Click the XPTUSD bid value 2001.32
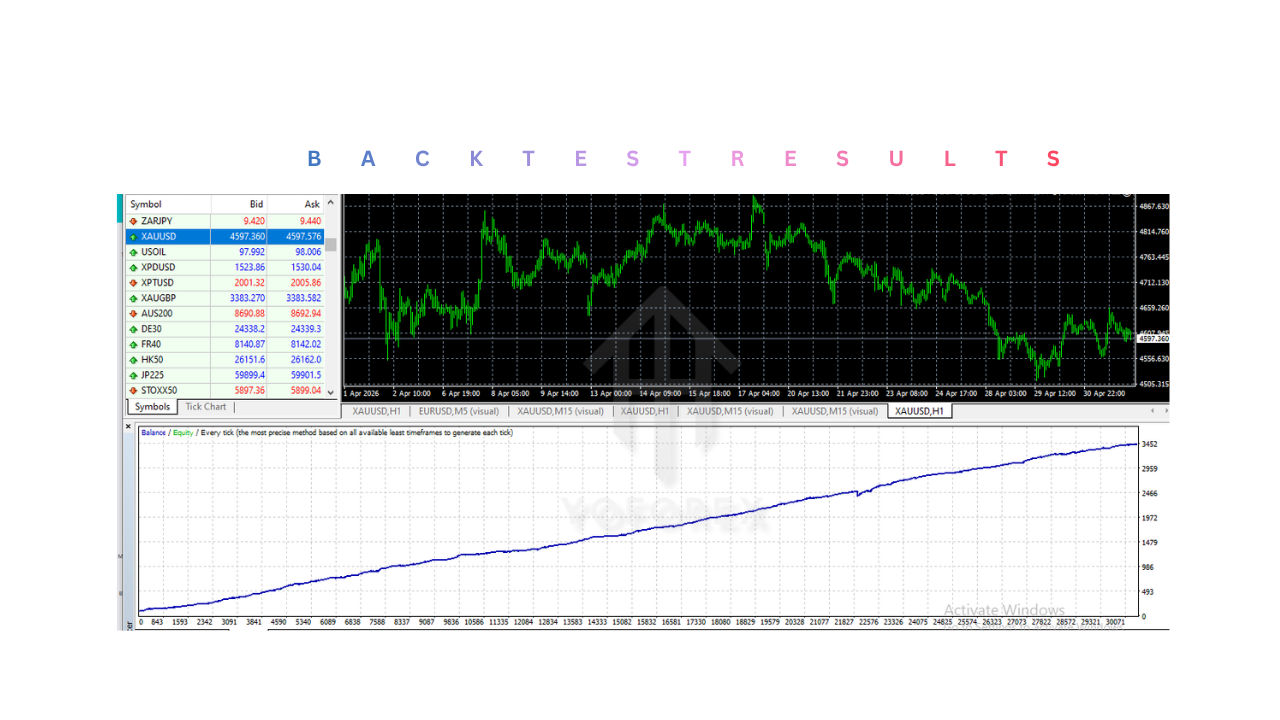The height and width of the screenshot is (720, 1280). click(x=250, y=283)
